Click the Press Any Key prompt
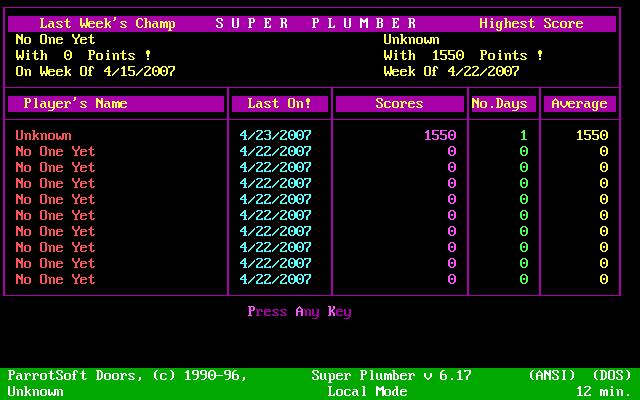This screenshot has height=400, width=640. (x=299, y=312)
